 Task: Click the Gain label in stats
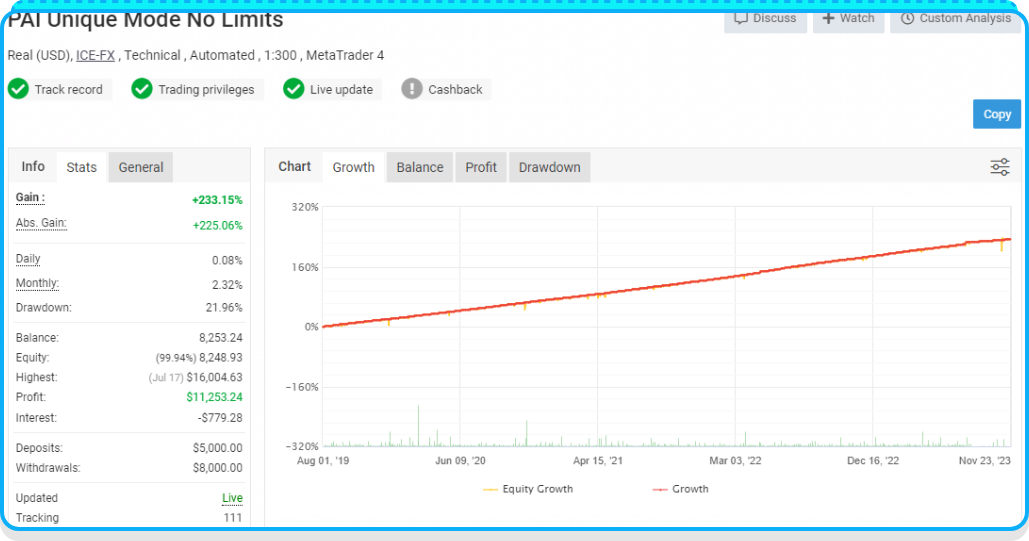pos(30,198)
